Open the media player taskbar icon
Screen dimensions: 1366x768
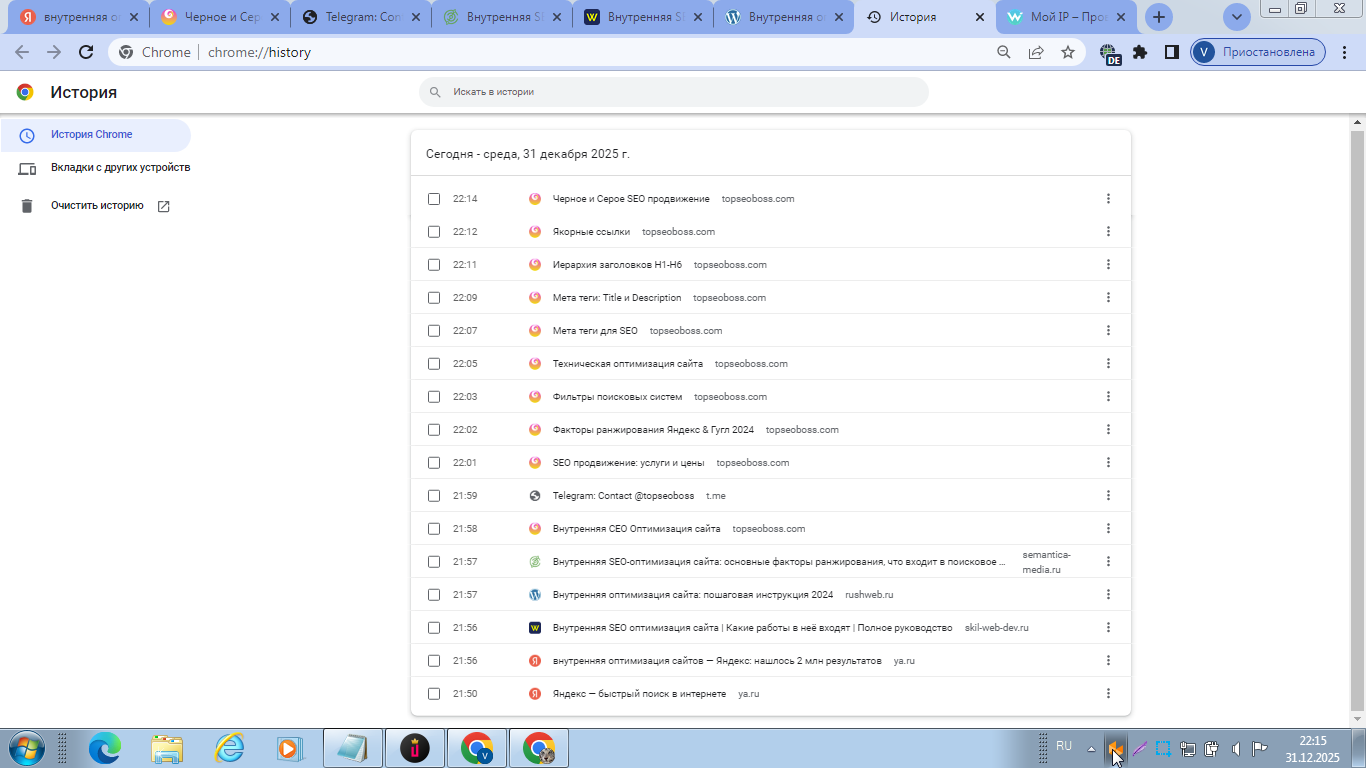pyautogui.click(x=289, y=748)
